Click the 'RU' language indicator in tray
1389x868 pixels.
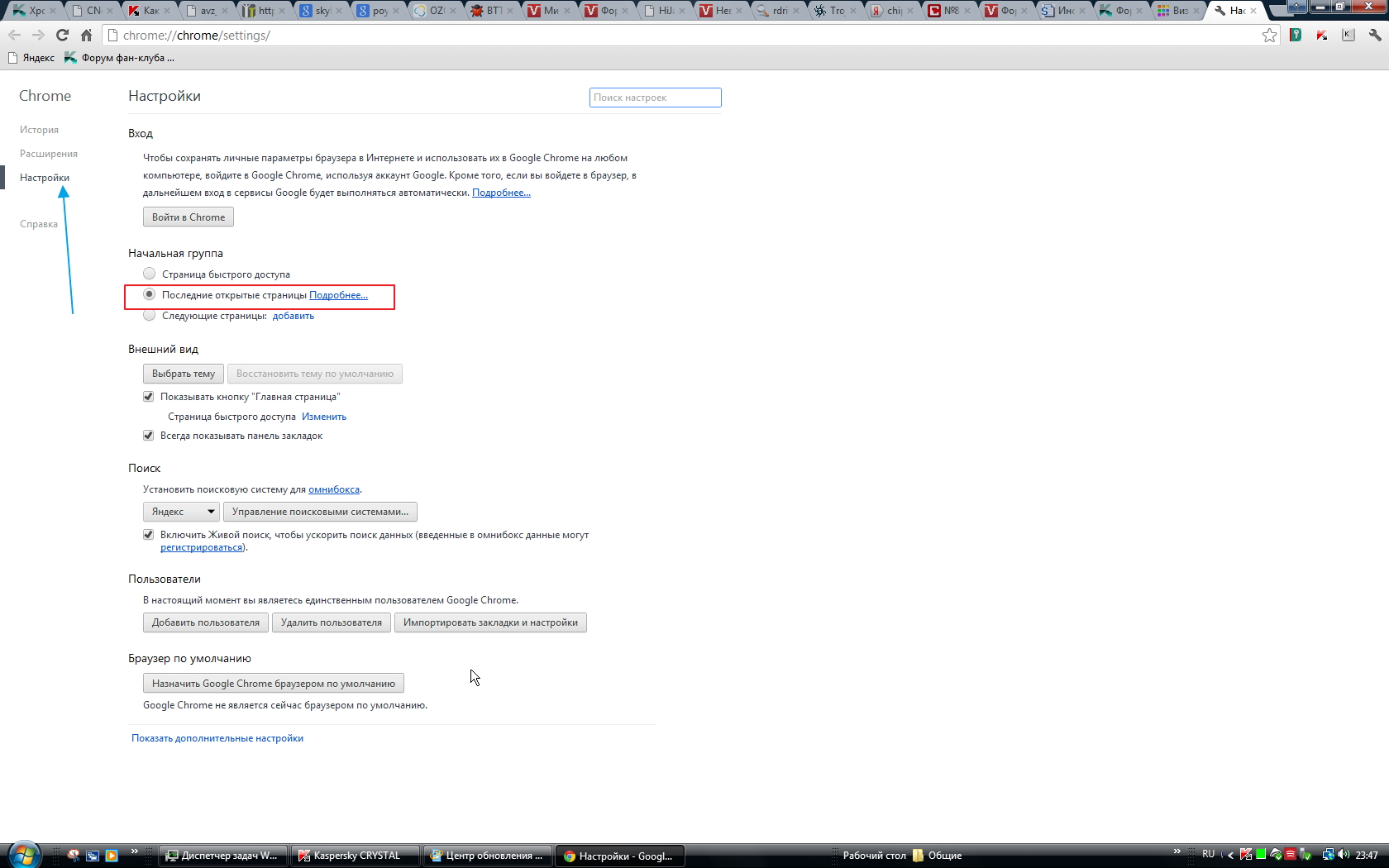tap(1209, 855)
